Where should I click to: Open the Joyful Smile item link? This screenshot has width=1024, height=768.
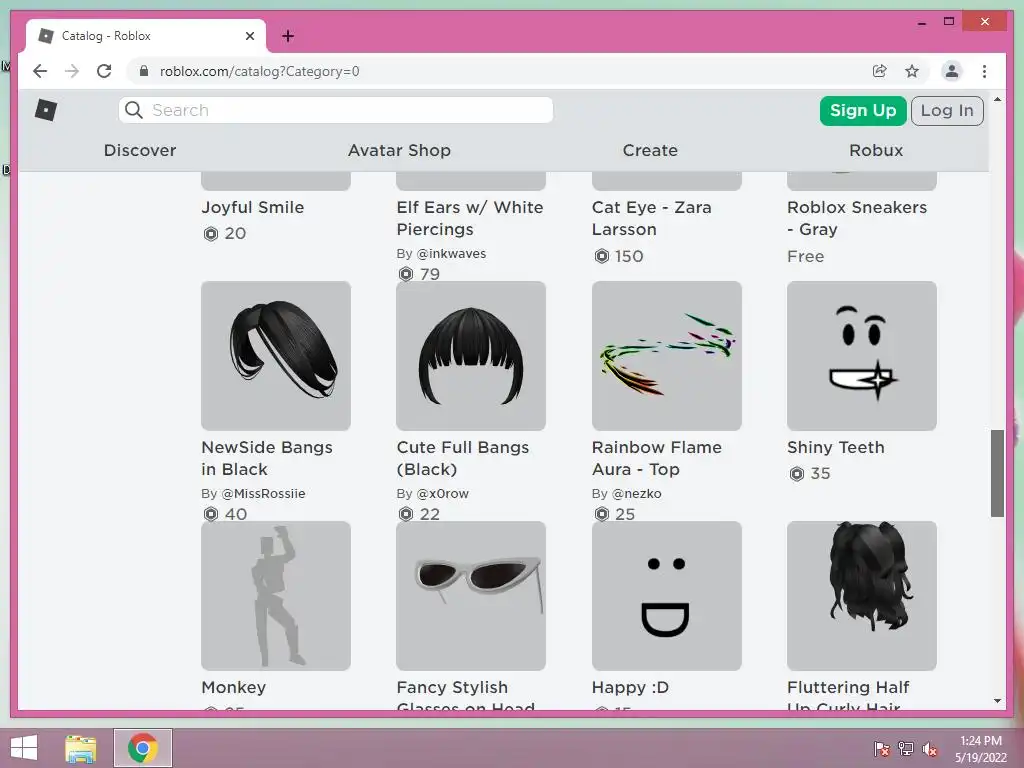point(253,207)
